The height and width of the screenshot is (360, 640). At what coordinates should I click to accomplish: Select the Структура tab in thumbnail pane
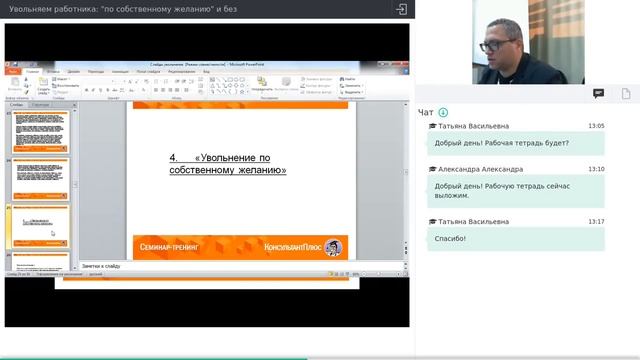point(40,105)
